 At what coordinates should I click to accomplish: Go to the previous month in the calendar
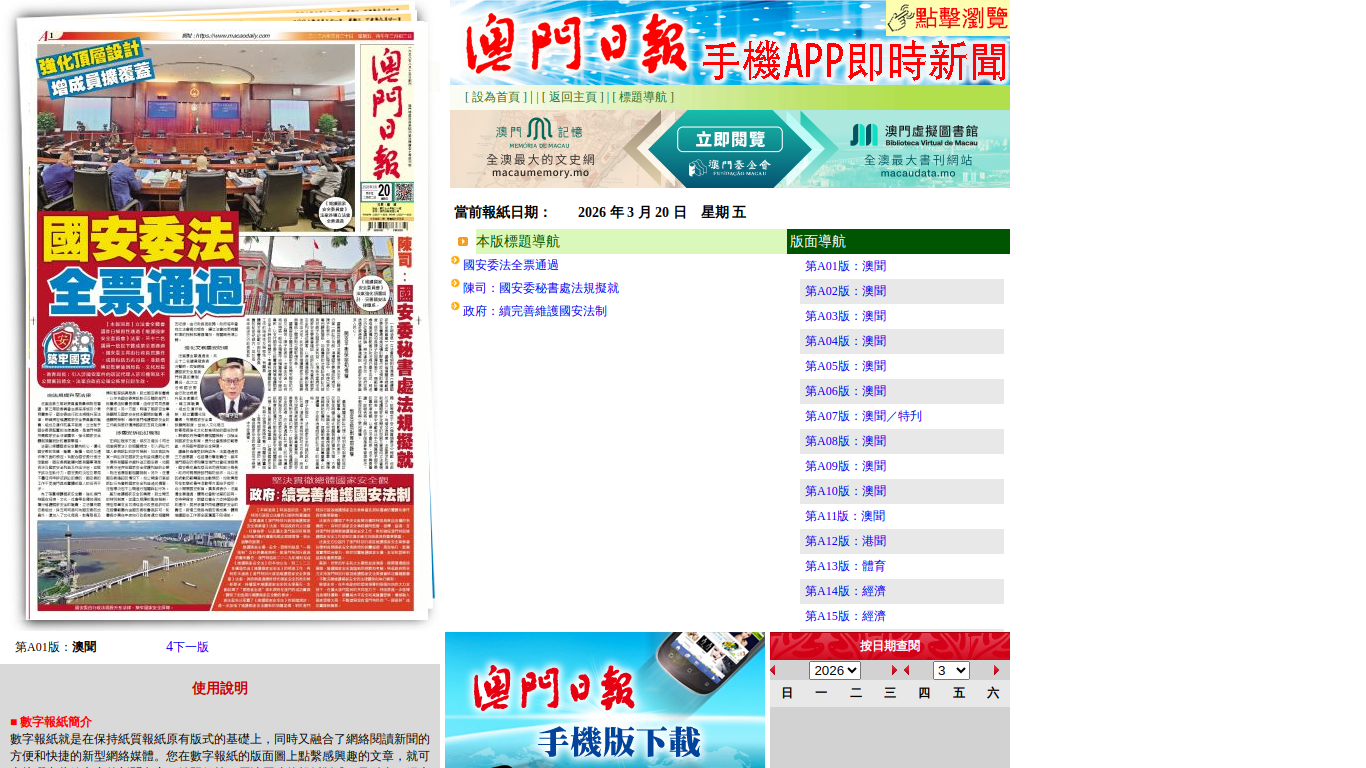click(x=907, y=671)
